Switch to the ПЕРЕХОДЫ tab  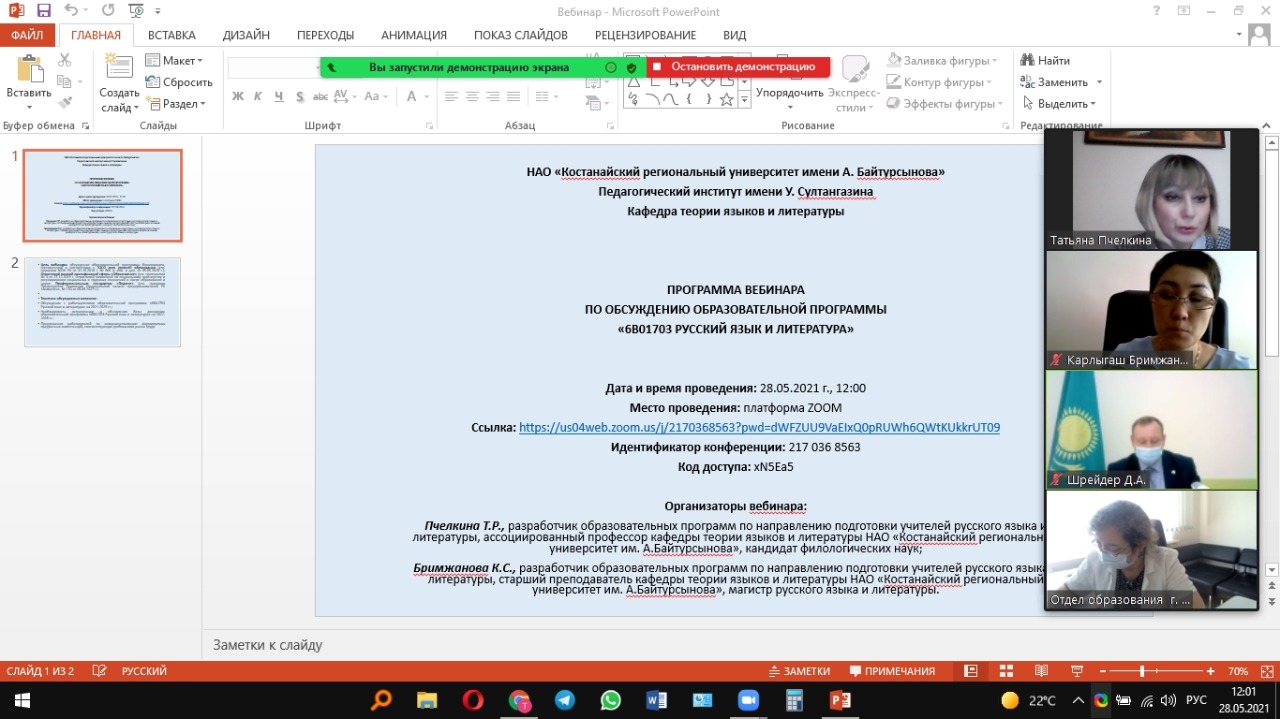326,35
